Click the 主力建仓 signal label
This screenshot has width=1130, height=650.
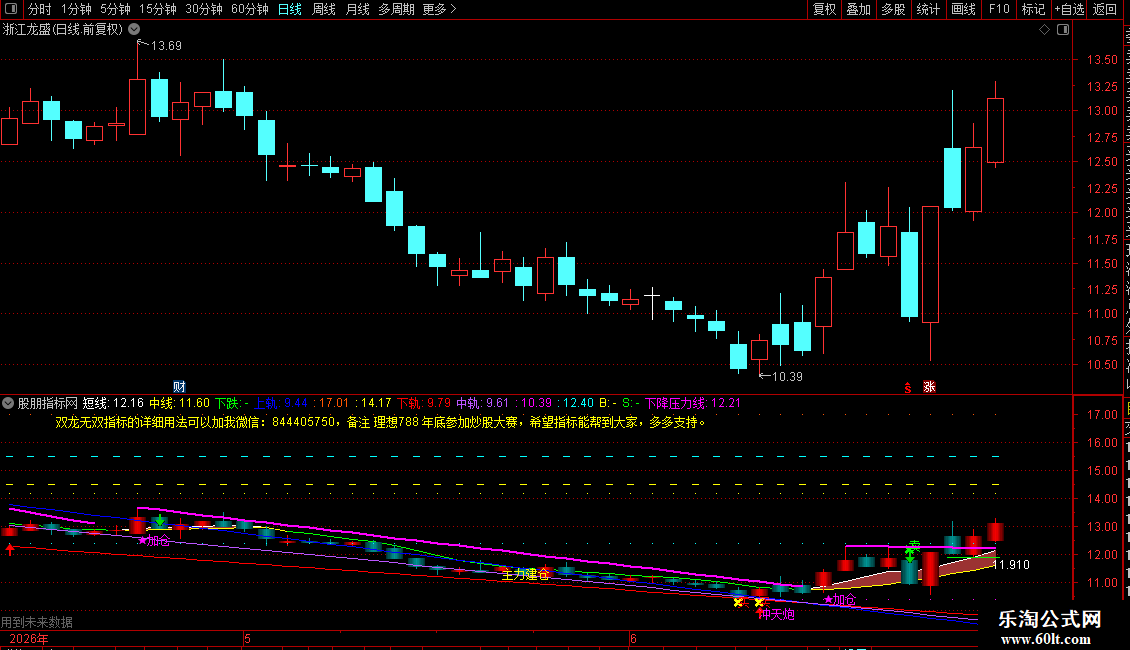pos(525,574)
